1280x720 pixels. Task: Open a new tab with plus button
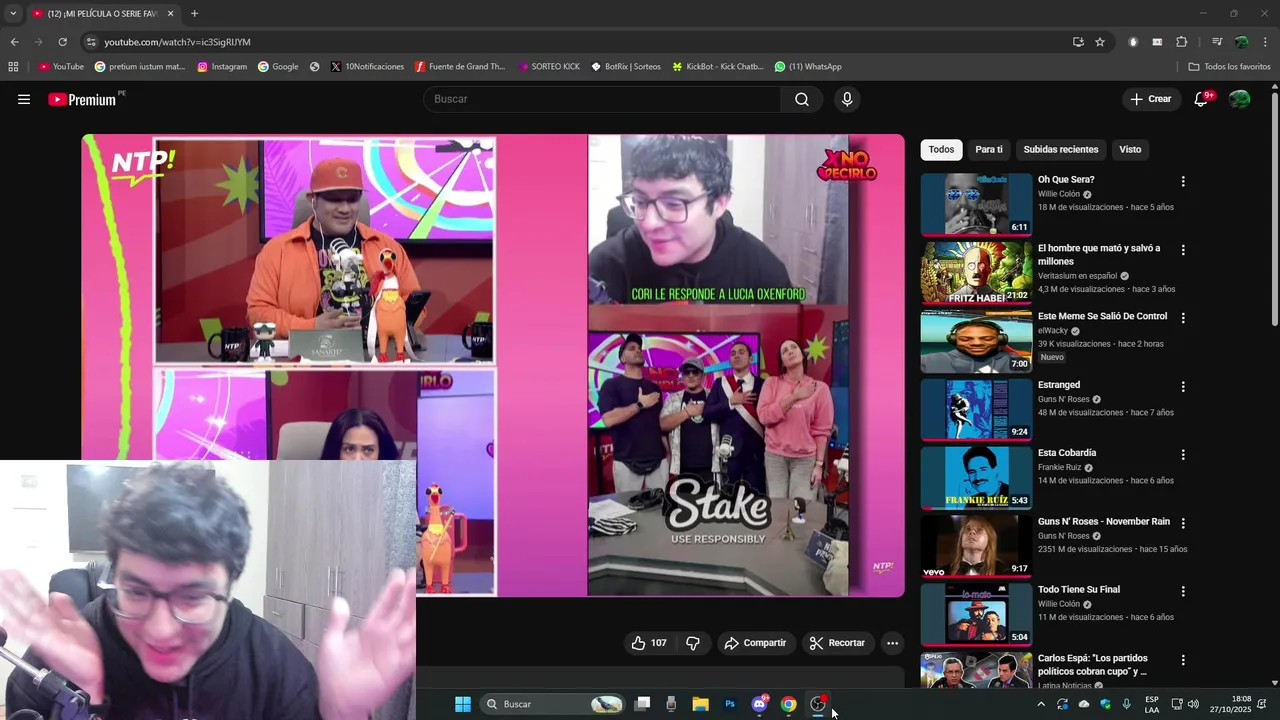[194, 13]
